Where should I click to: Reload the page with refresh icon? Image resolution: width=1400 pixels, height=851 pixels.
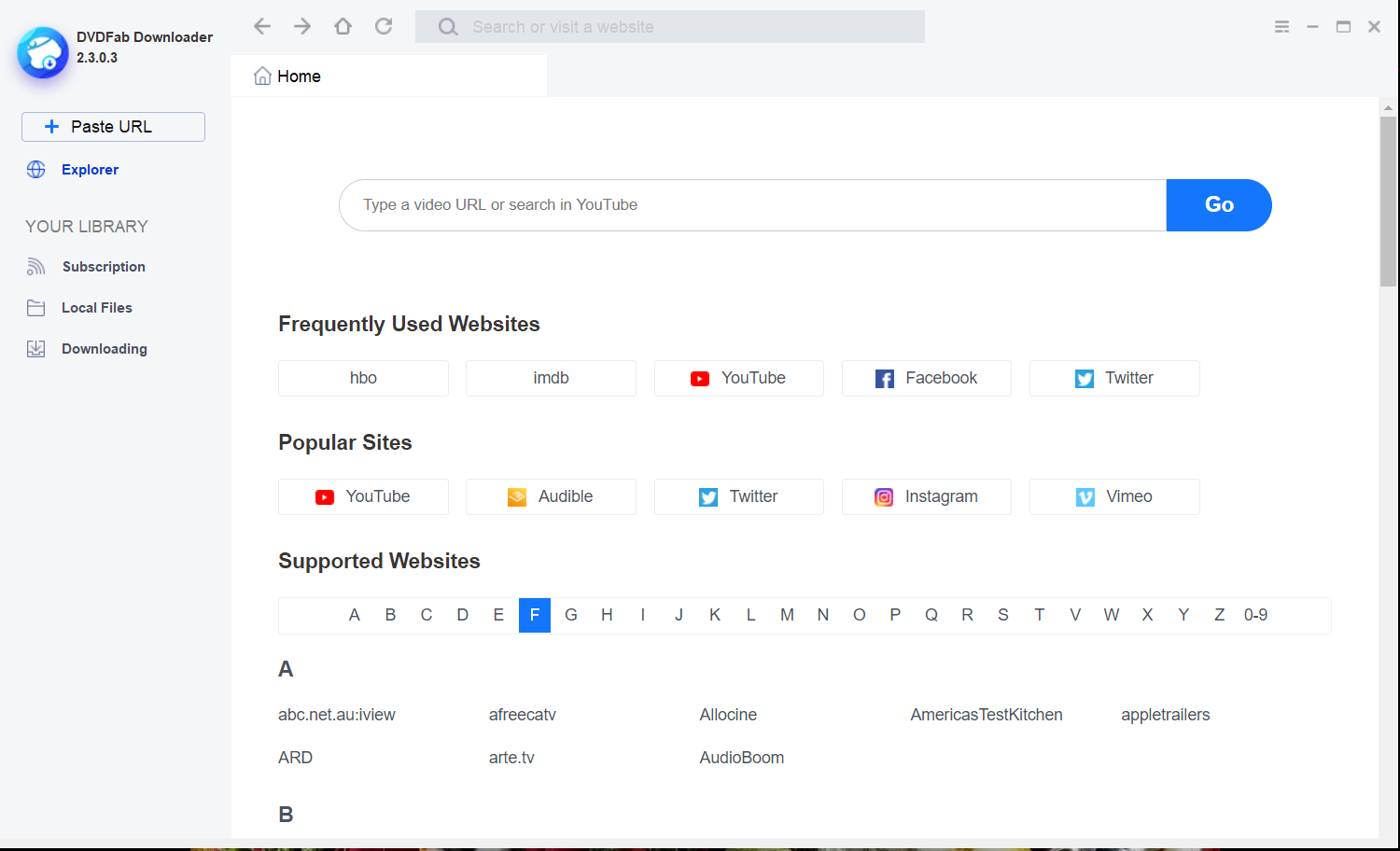pos(384,26)
